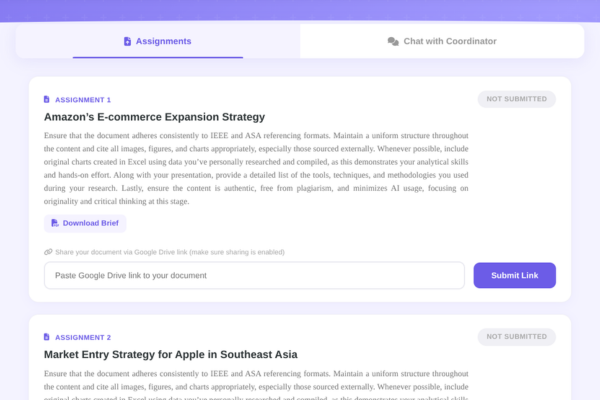
Task: Click the link chain icon
Action: [x=48, y=252]
